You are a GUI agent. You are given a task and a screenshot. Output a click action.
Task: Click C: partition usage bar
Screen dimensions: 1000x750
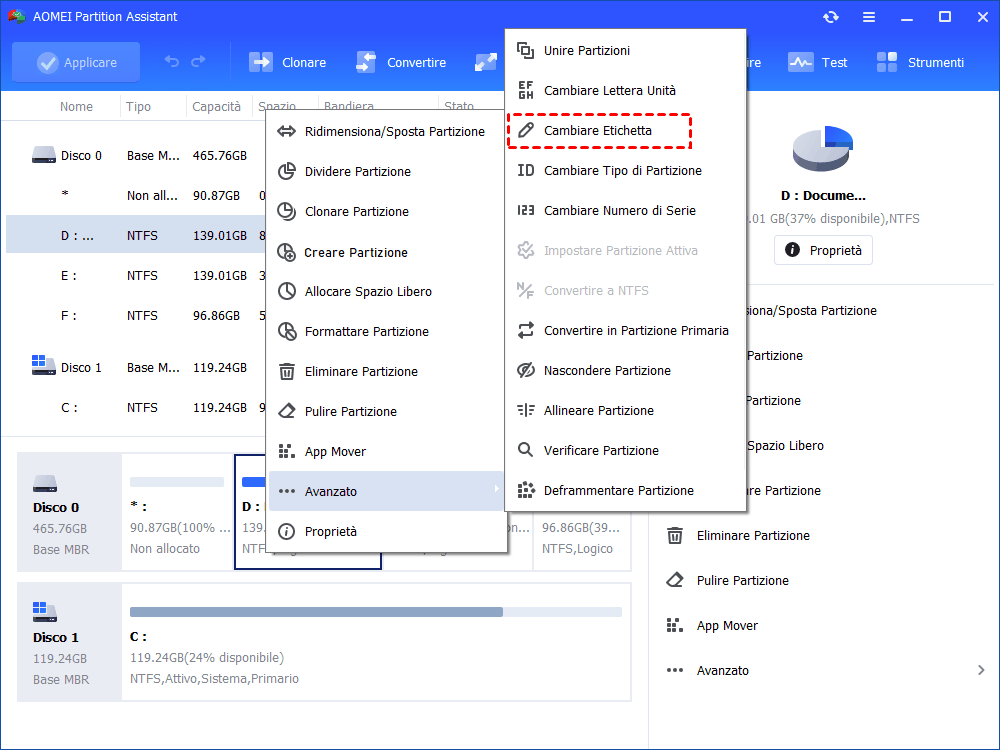click(376, 612)
